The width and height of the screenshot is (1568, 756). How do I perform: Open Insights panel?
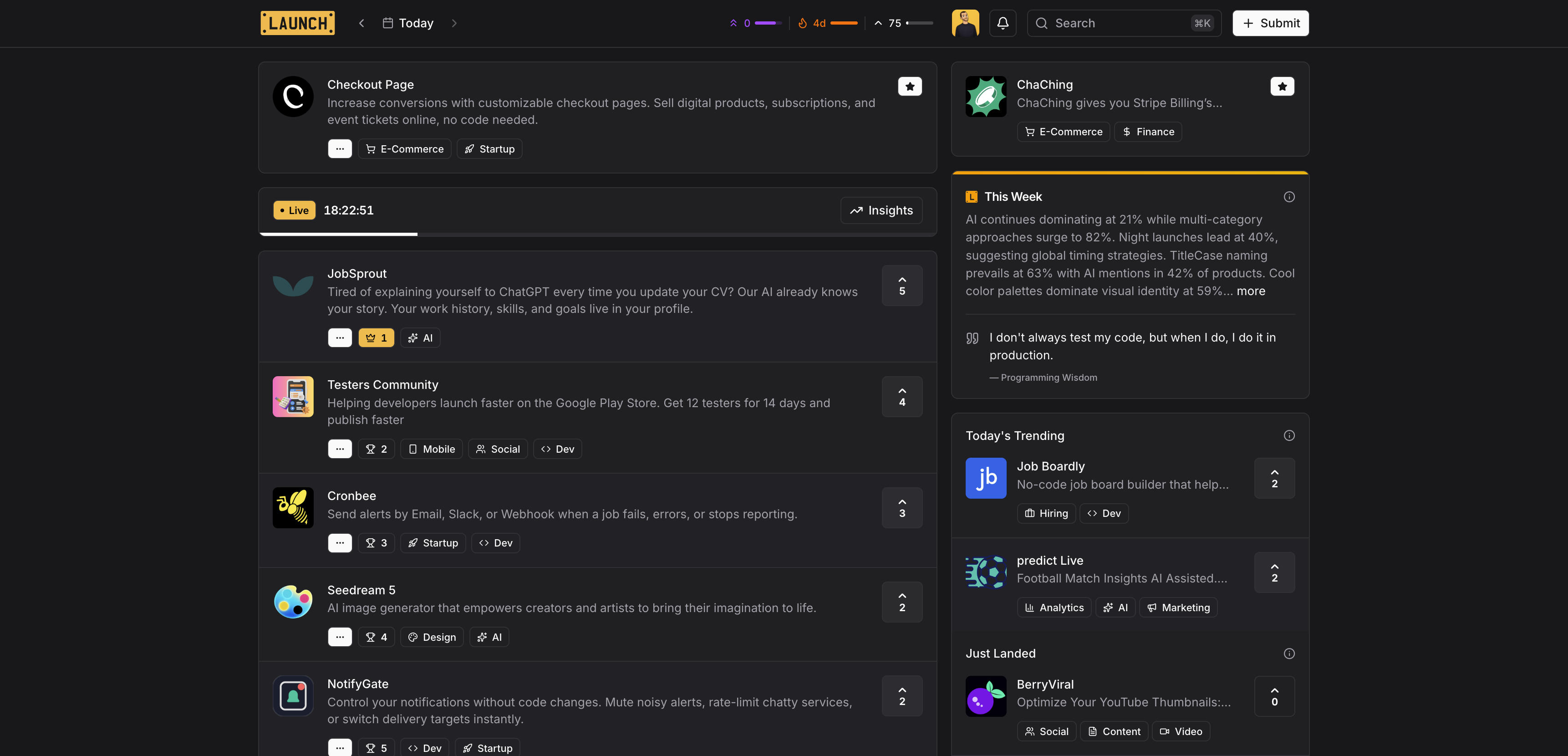pos(881,210)
